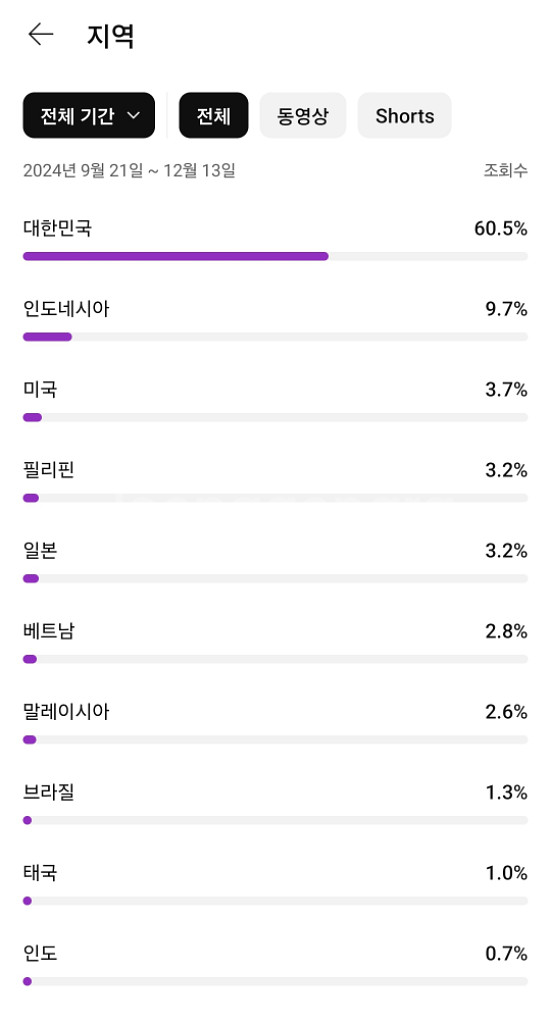Click the 지역 page title
Screen dimensions: 551x1024
(110, 35)
